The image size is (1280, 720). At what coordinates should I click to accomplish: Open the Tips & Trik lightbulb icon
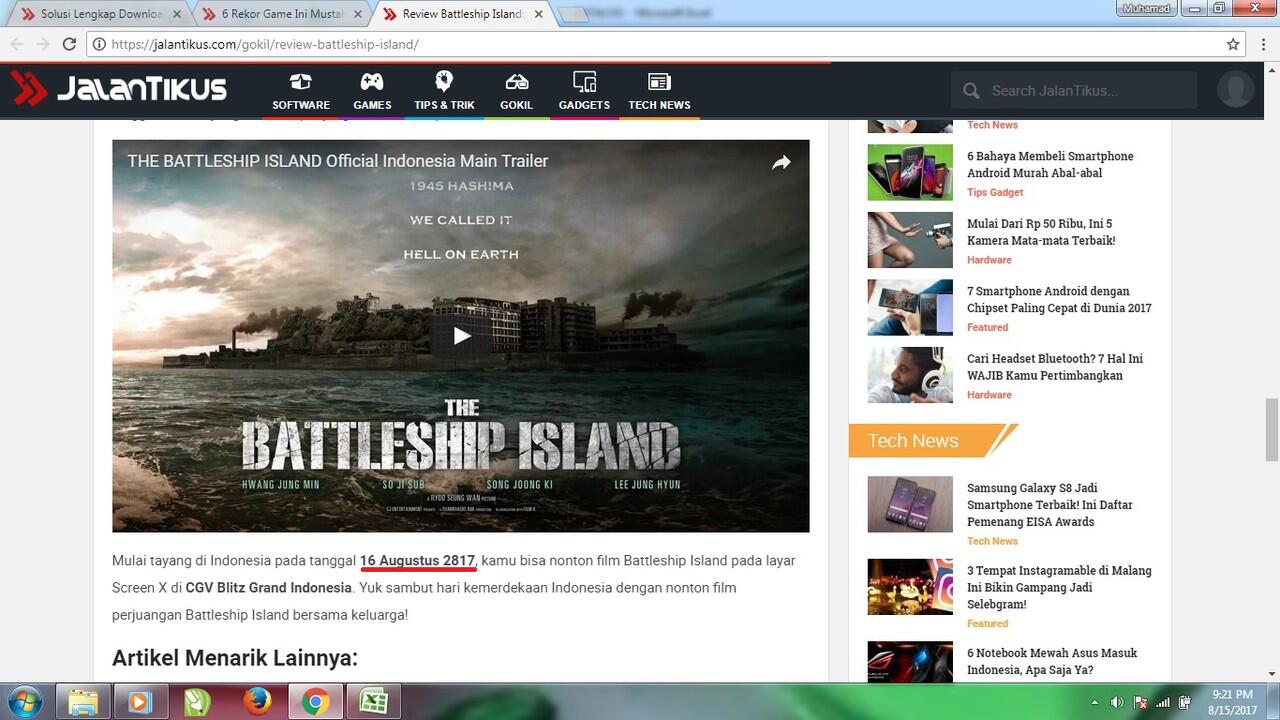point(444,82)
